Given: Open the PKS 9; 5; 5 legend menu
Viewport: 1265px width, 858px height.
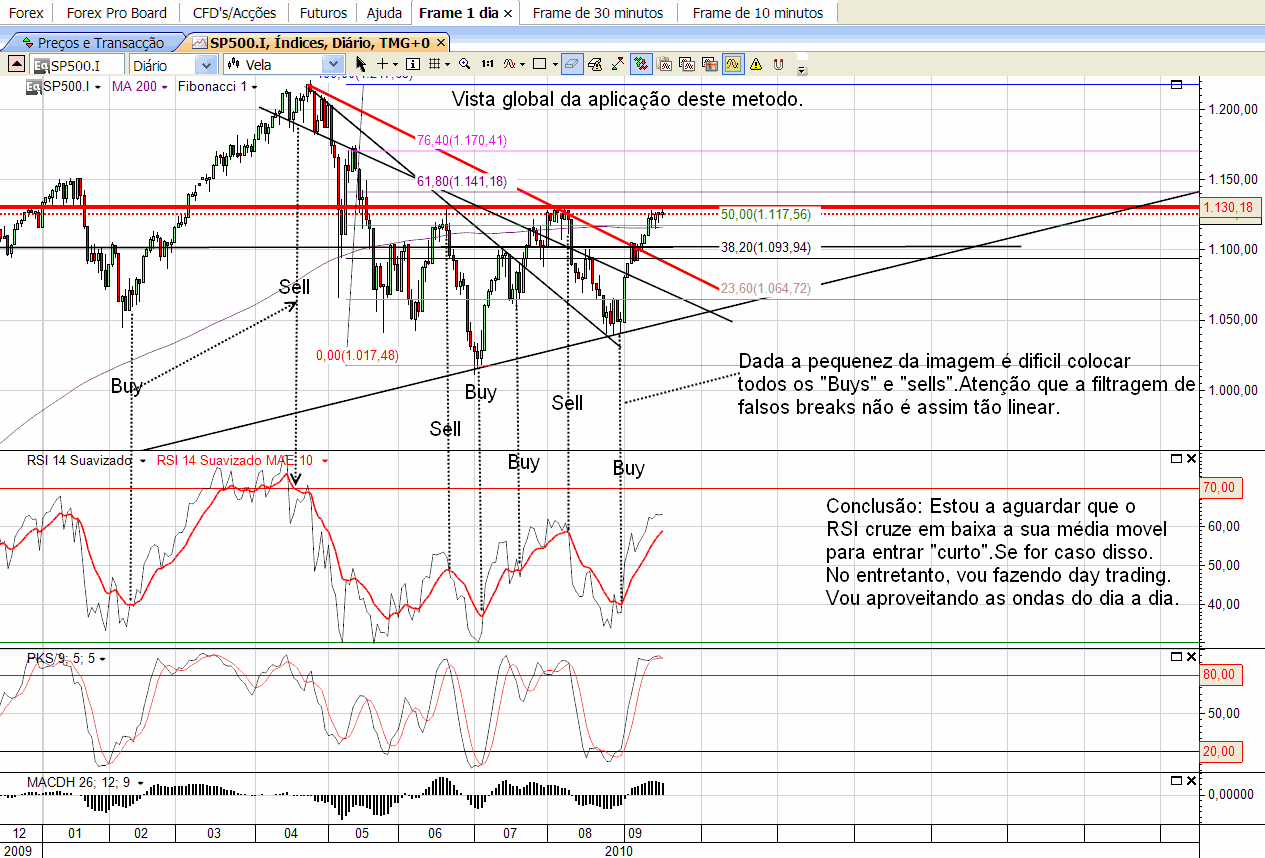Looking at the screenshot, I should [x=102, y=659].
